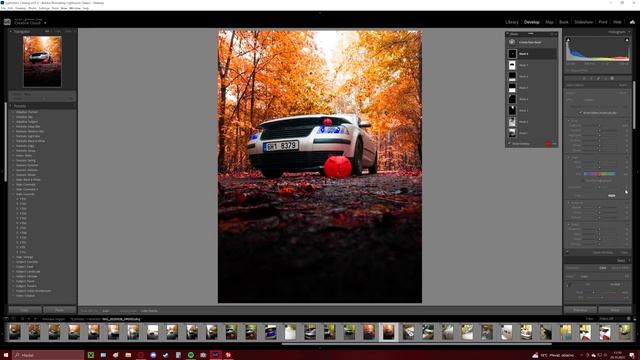640x360 pixels.
Task: Click the Copy button below presets
Action: (25, 310)
